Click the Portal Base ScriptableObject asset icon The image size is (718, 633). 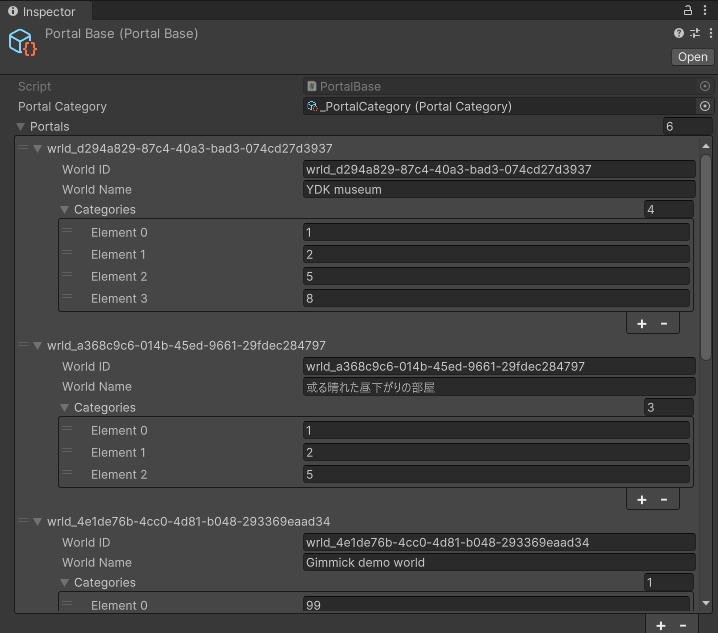(22, 42)
